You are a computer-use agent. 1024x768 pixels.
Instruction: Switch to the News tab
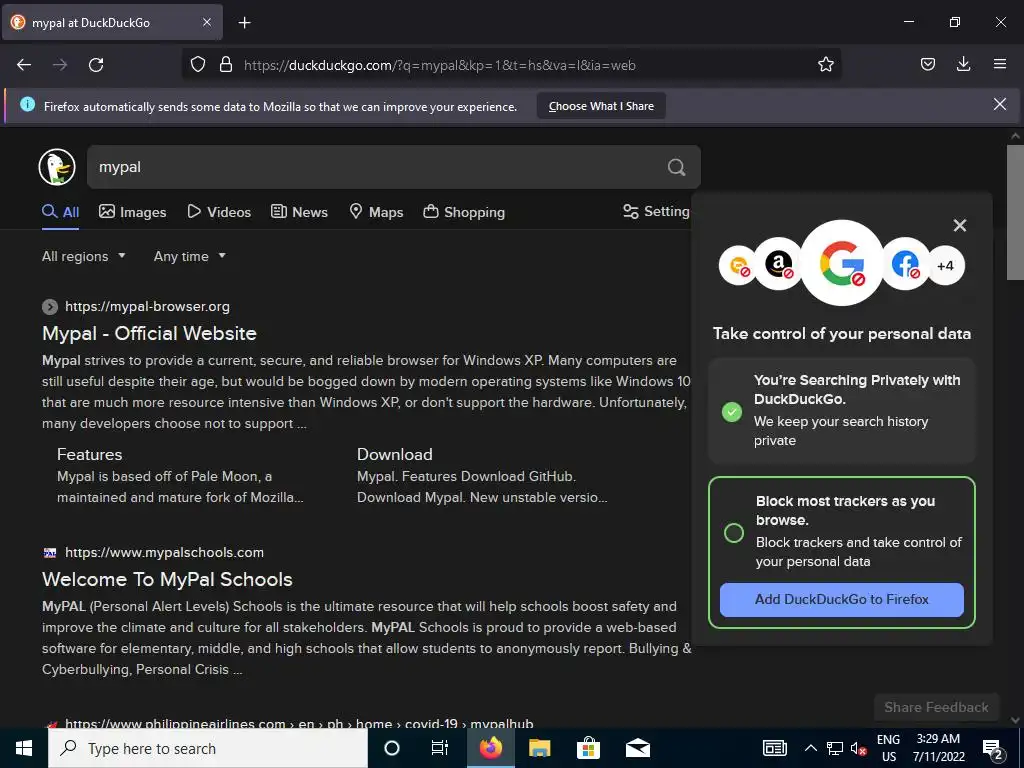299,212
